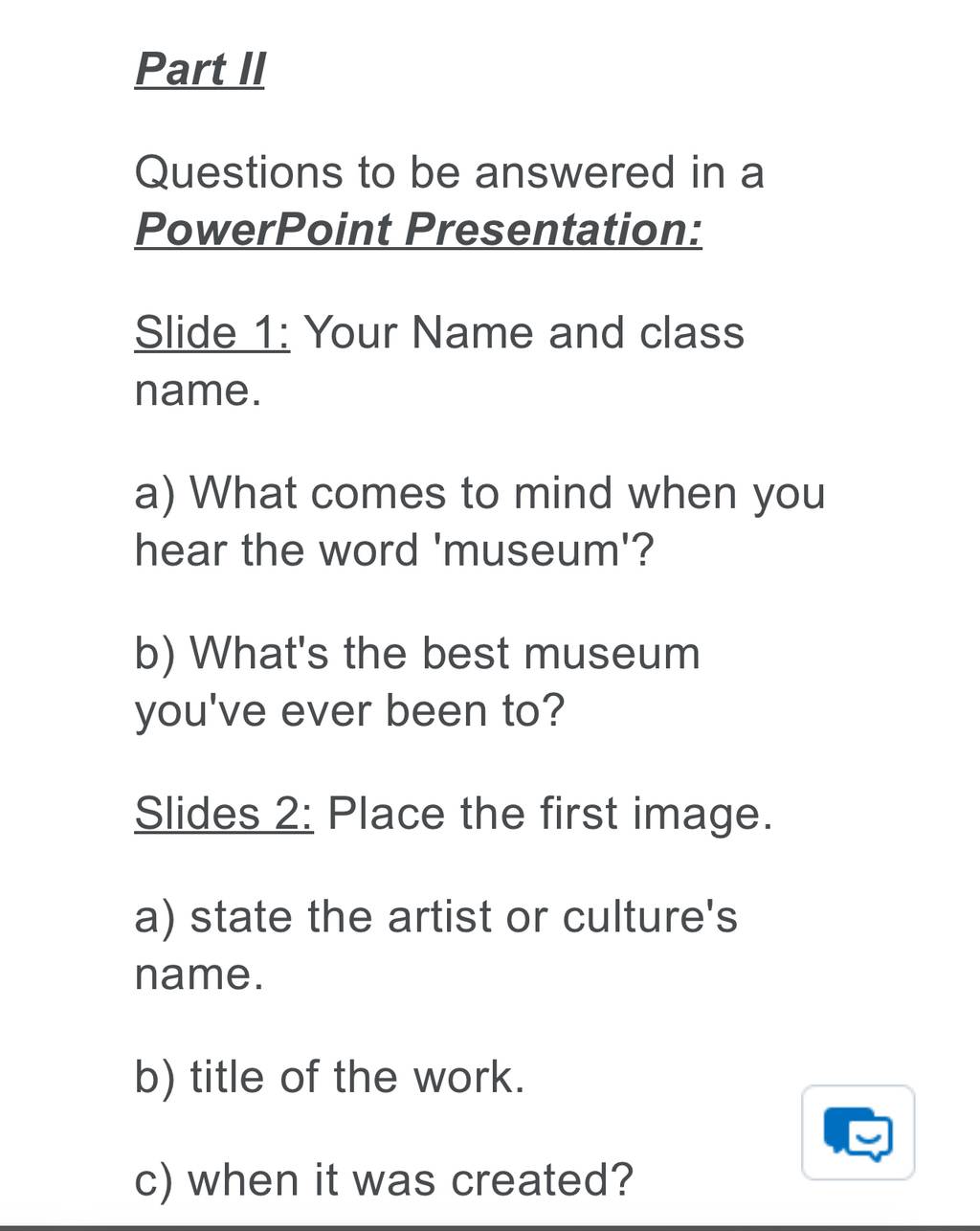The width and height of the screenshot is (980, 1231).
Task: Select the line "b) What's the best museum"
Action: [x=417, y=654]
